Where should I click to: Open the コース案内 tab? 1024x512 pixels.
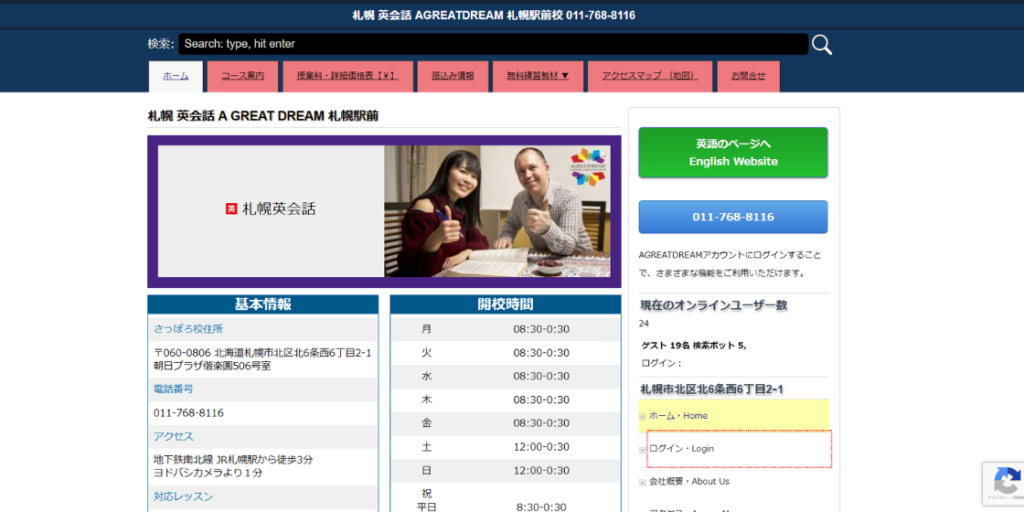point(242,76)
